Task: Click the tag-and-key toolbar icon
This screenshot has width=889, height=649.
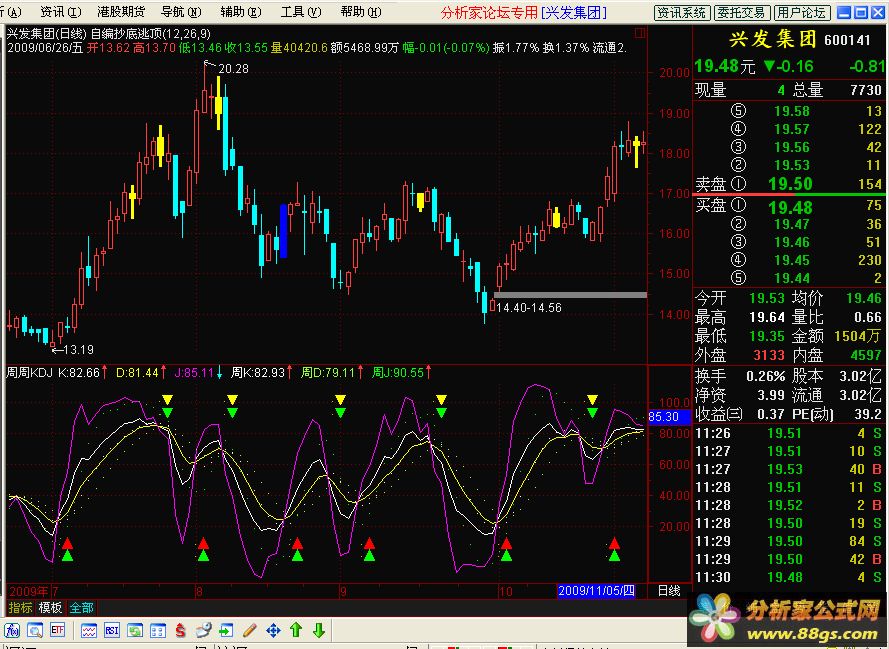Action: (204, 630)
